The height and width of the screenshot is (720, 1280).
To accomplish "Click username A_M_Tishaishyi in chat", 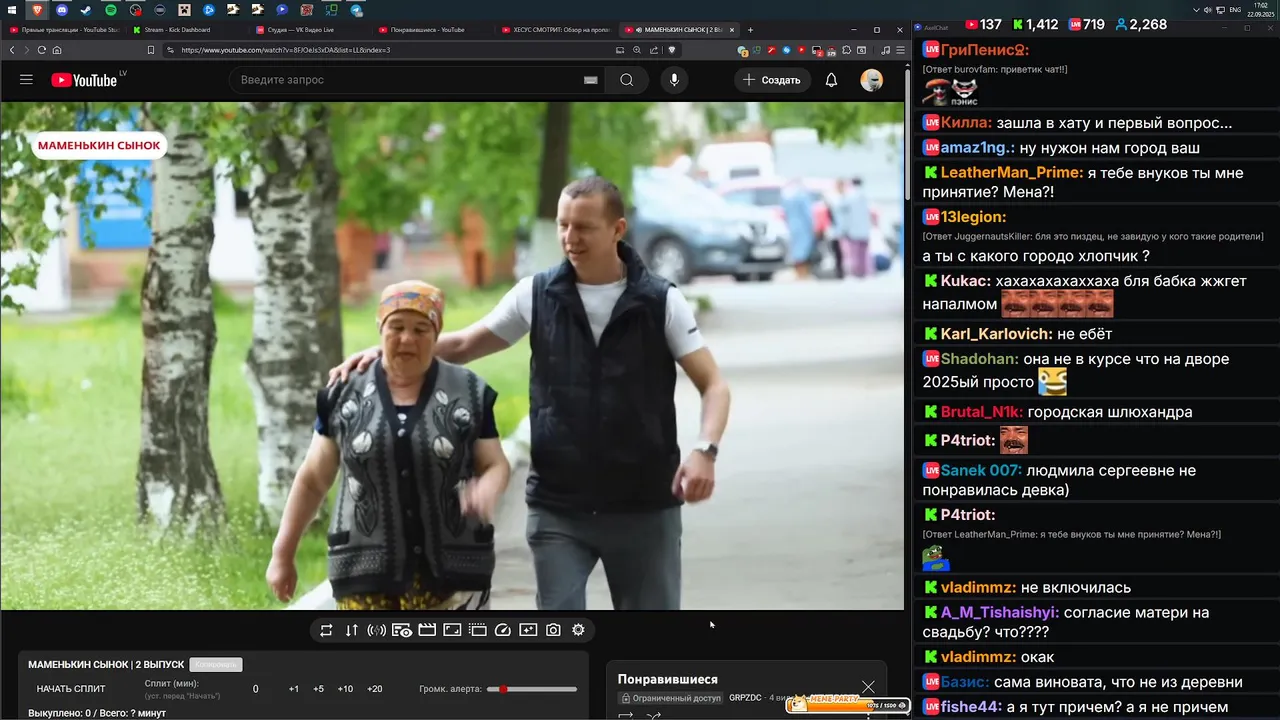I will 1000,613.
